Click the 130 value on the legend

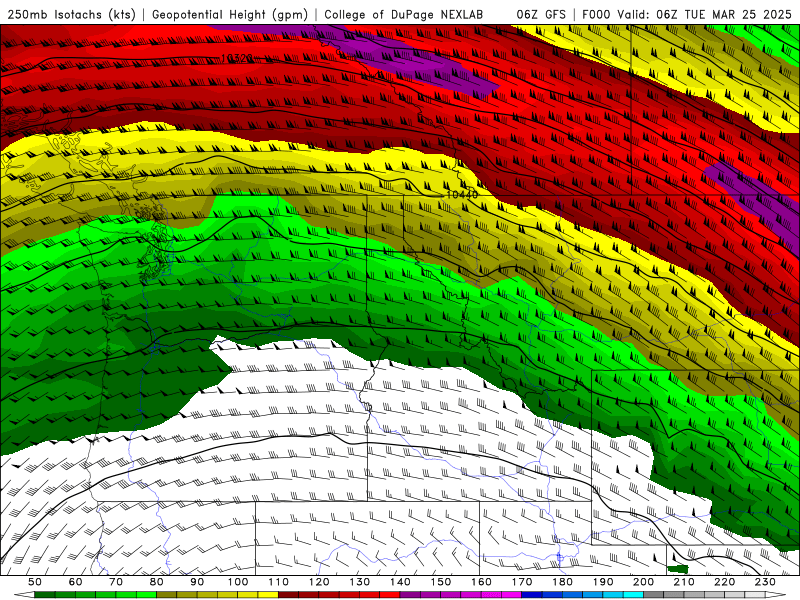tap(360, 582)
